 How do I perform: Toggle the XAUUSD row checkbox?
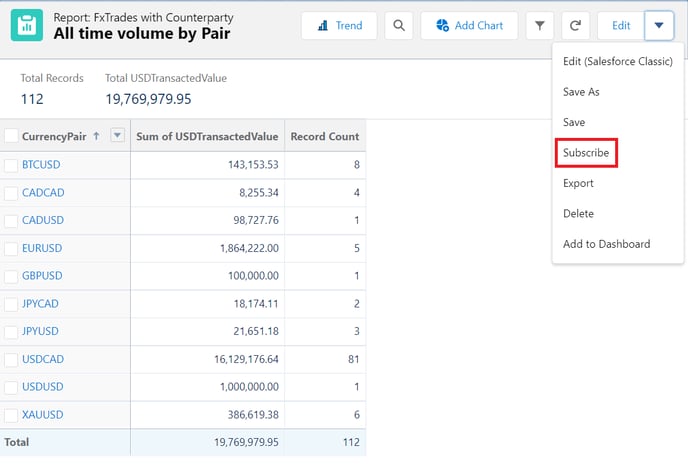tap(11, 414)
